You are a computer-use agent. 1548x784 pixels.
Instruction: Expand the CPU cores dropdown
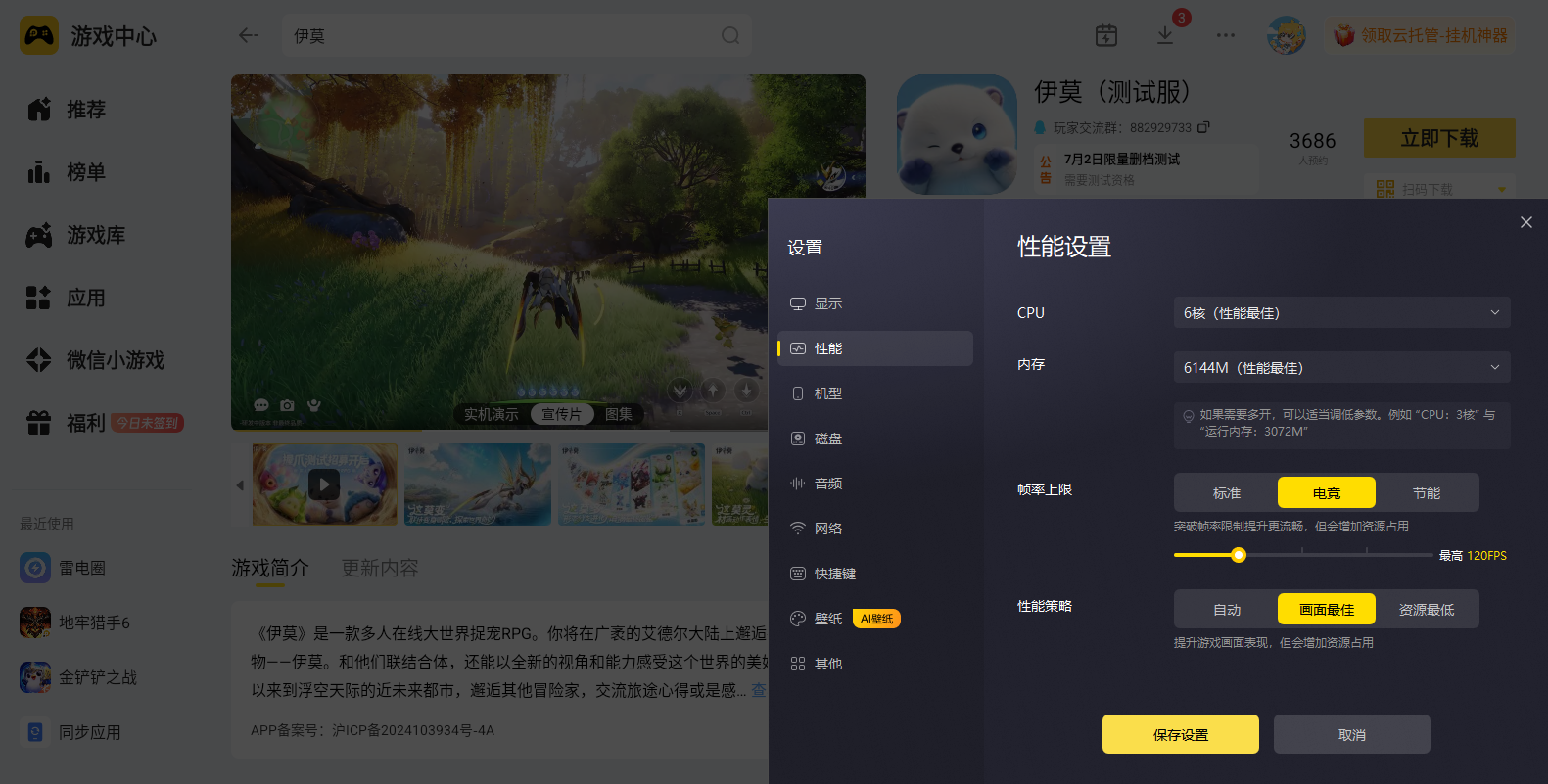click(x=1341, y=313)
